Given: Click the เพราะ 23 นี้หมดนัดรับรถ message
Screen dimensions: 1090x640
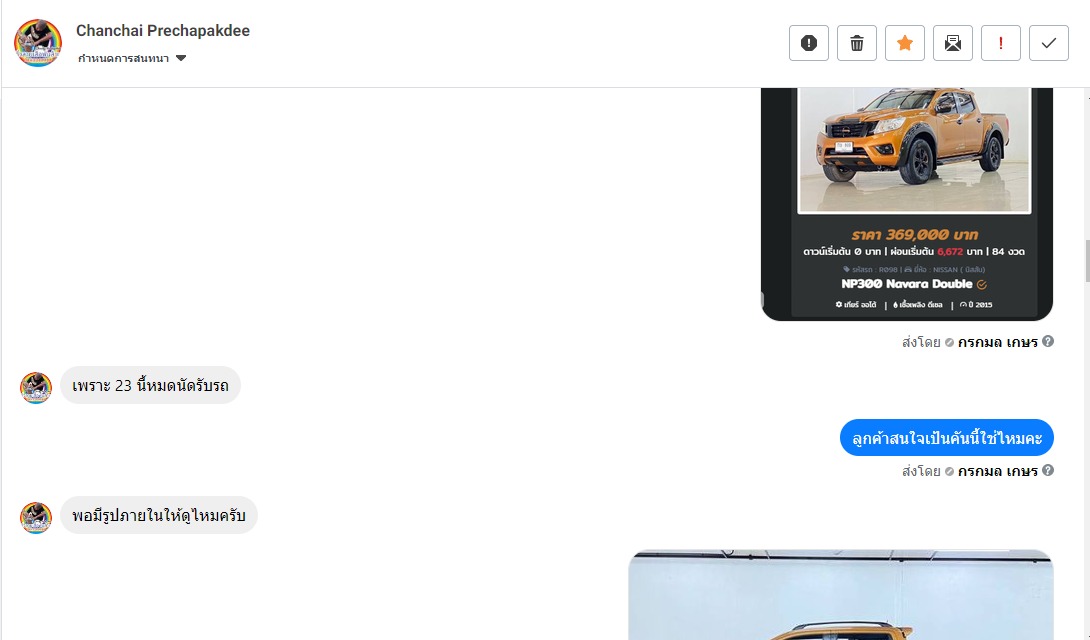Looking at the screenshot, I should pyautogui.click(x=150, y=385).
